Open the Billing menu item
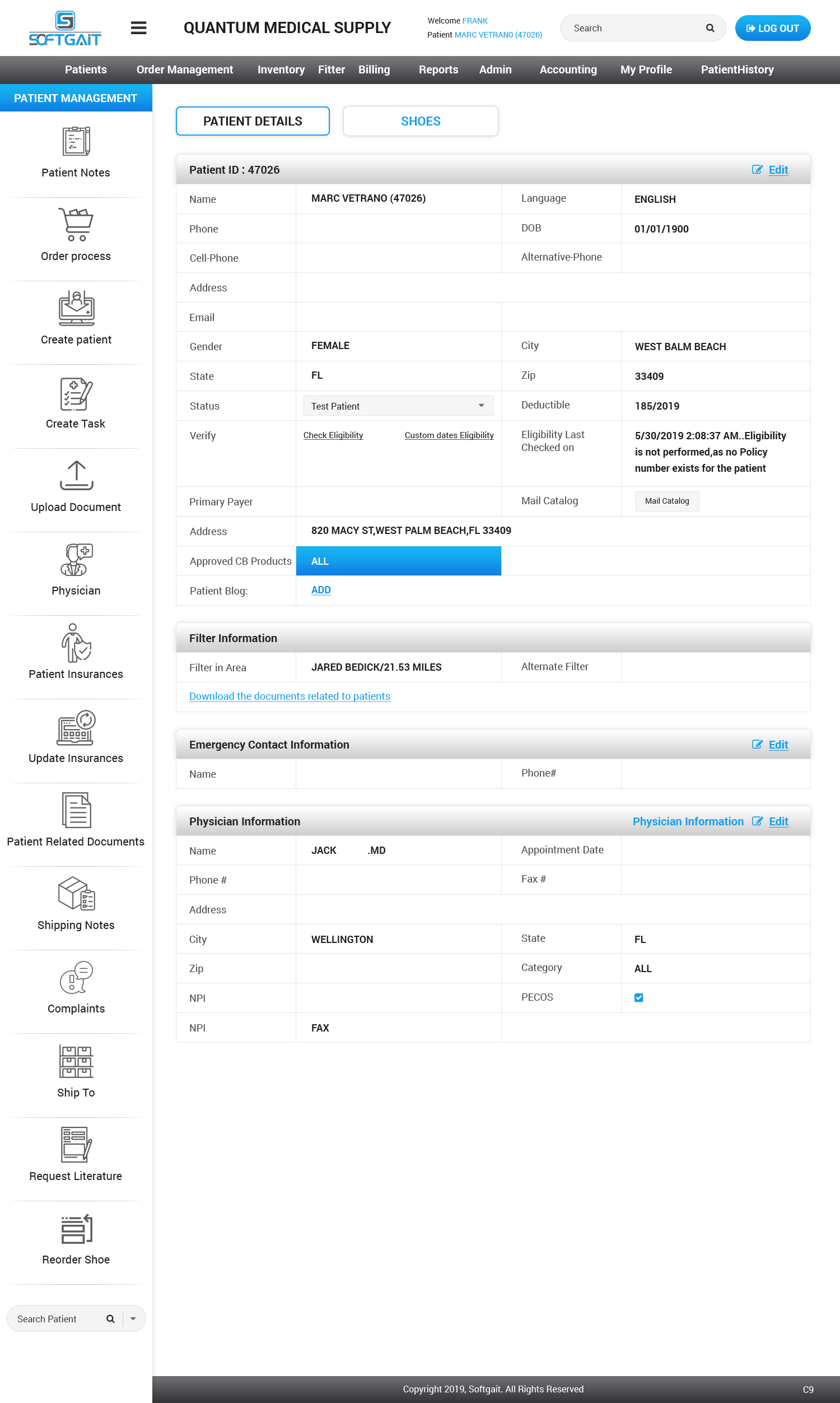 point(374,69)
